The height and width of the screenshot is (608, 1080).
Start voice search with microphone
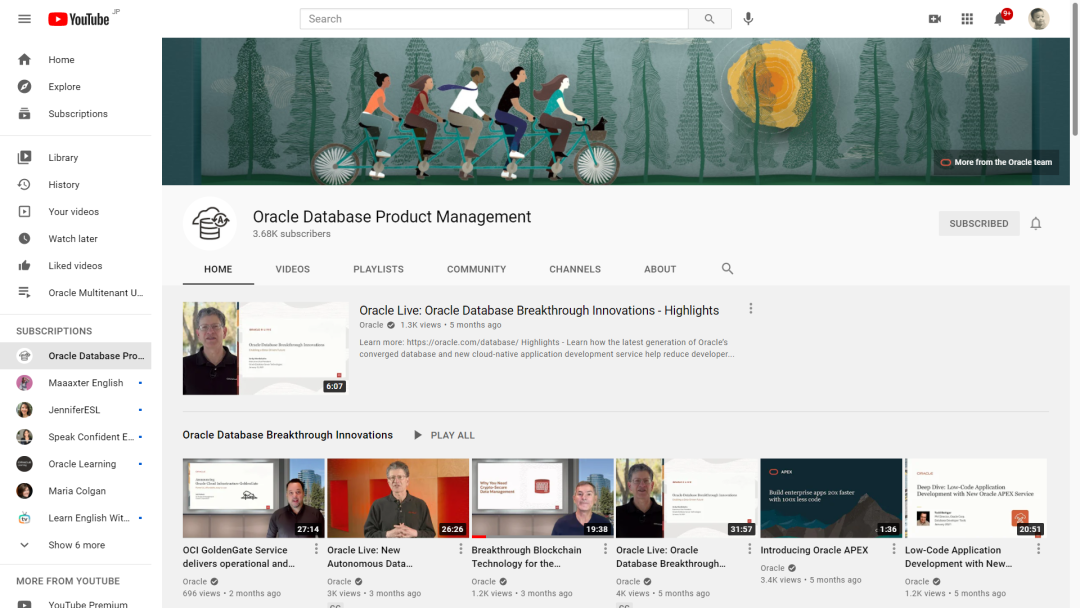coord(748,19)
